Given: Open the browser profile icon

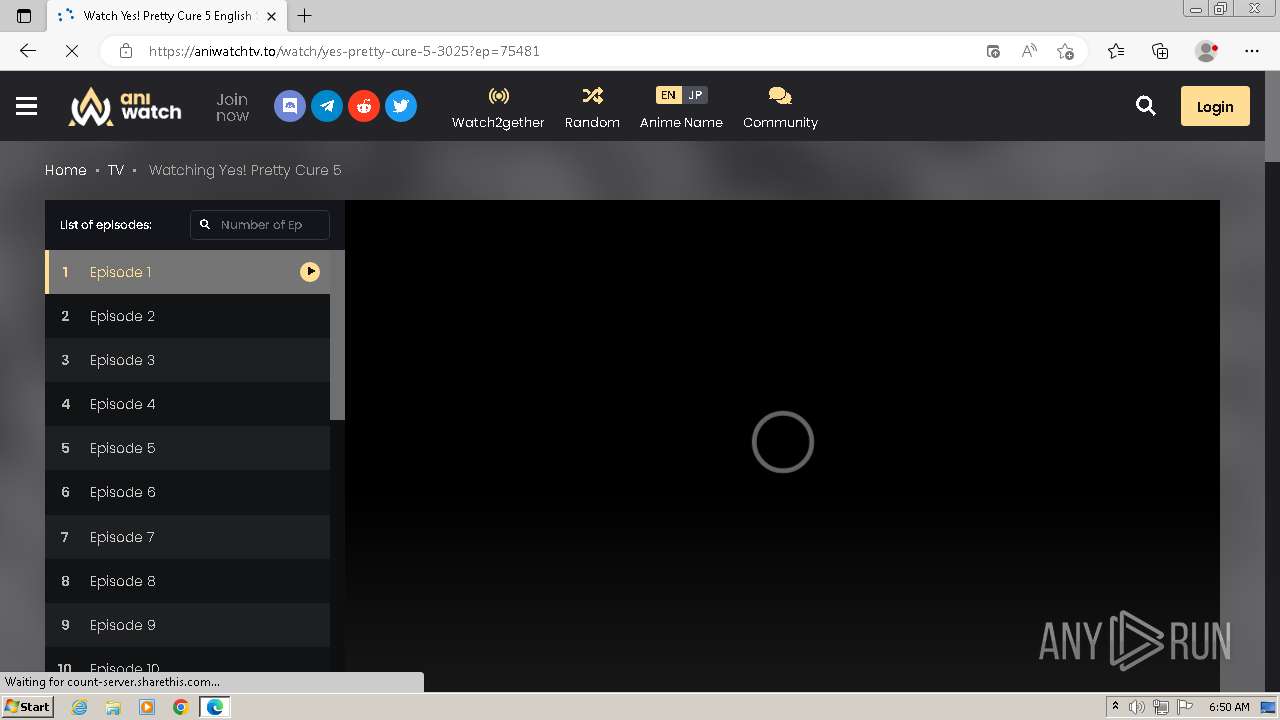Looking at the screenshot, I should coord(1206,51).
